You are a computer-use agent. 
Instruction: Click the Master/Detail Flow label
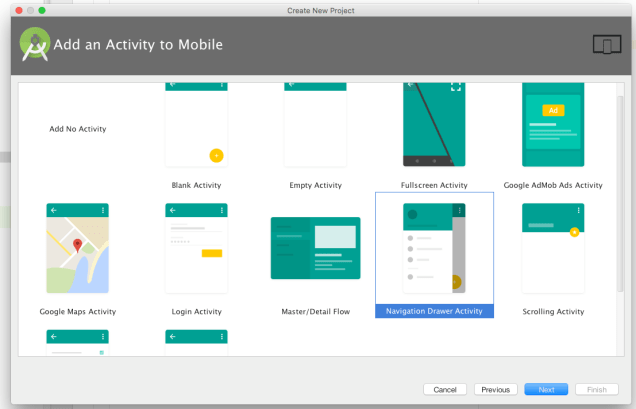315,312
